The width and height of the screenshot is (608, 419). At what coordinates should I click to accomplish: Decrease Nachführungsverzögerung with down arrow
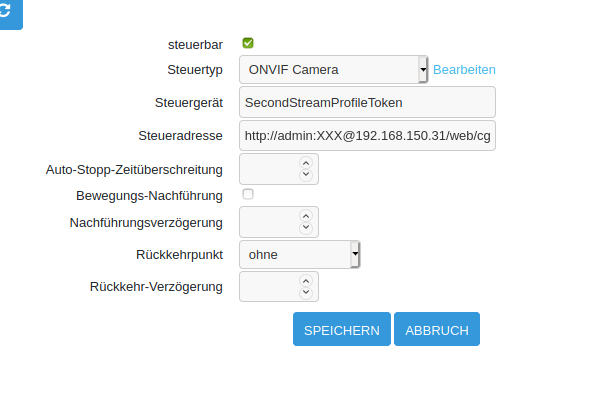306,228
